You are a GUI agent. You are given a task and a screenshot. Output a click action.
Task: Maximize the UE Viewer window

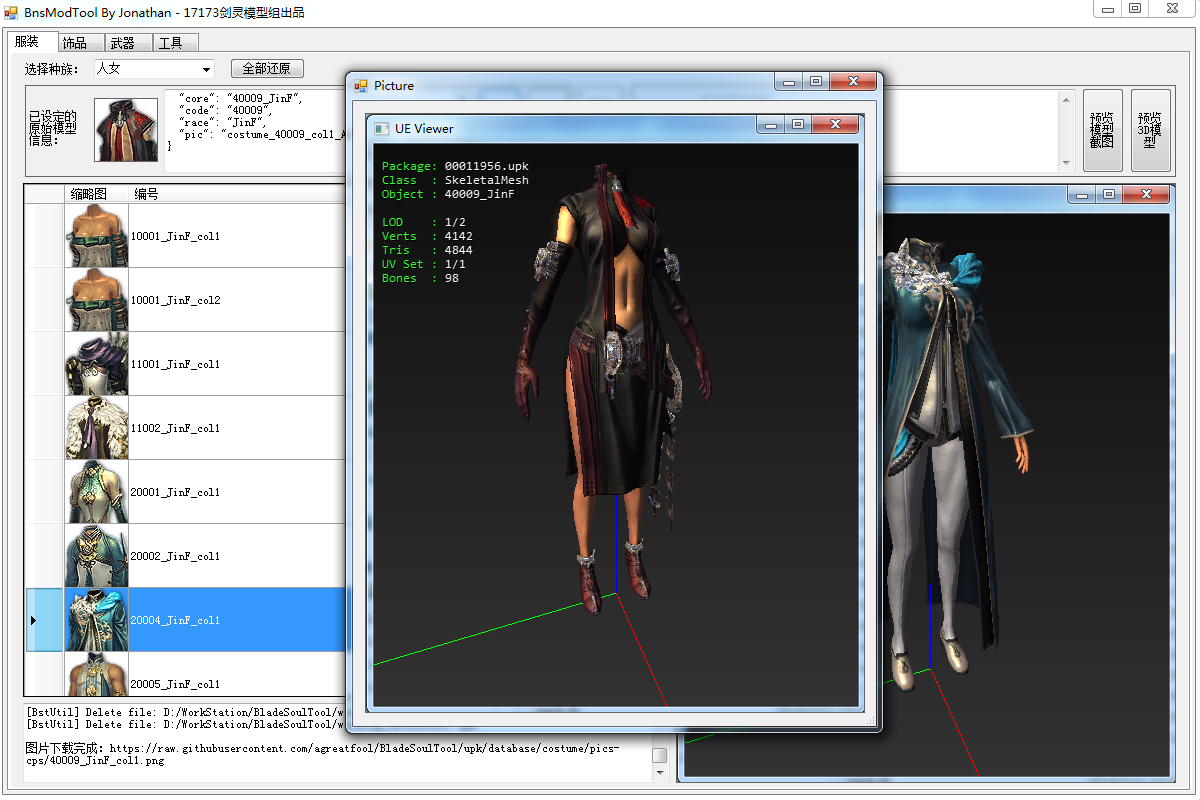click(x=798, y=125)
